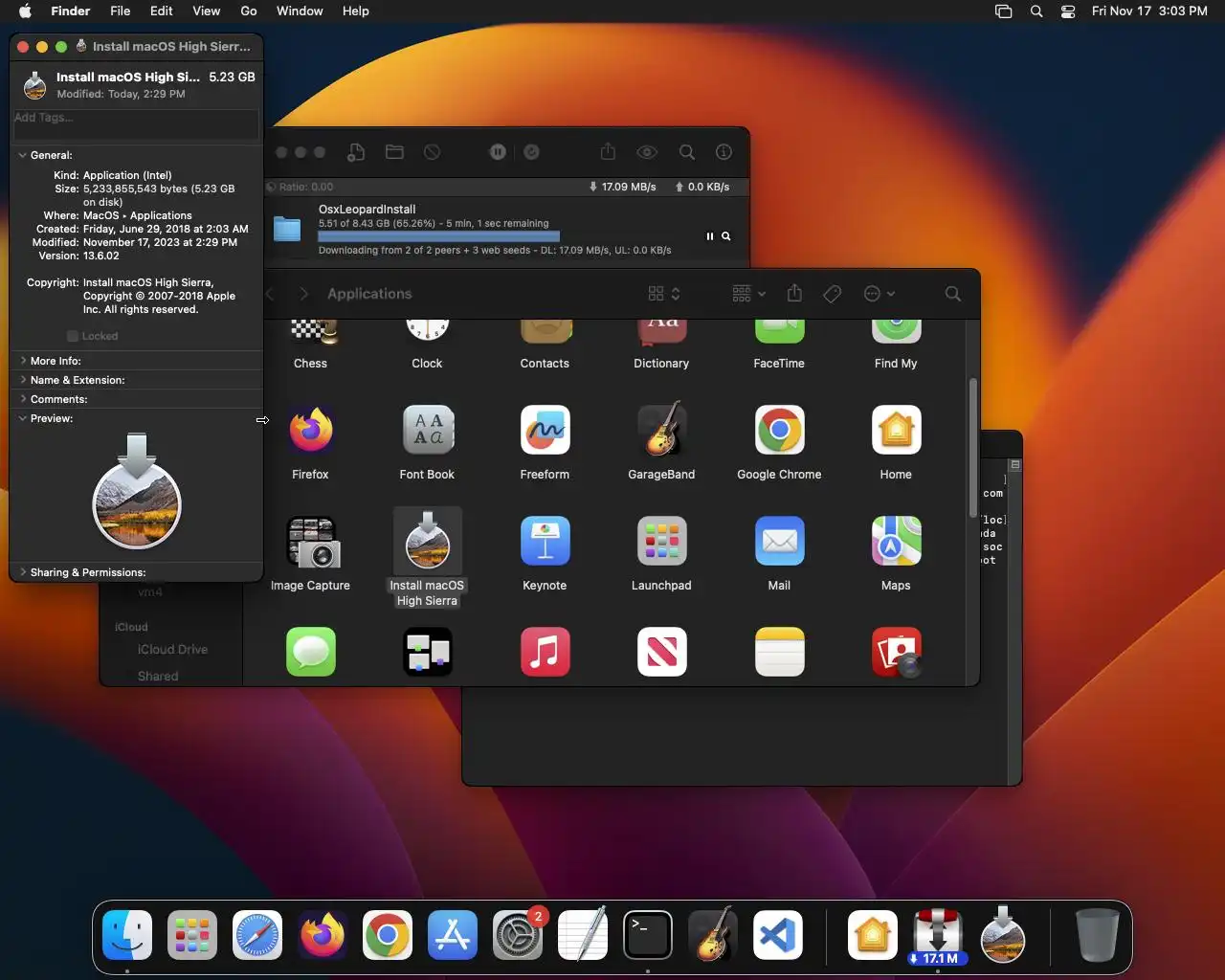Screen dimensions: 1225x980
Task: Open the Clock app icon
Action: pyautogui.click(x=428, y=331)
